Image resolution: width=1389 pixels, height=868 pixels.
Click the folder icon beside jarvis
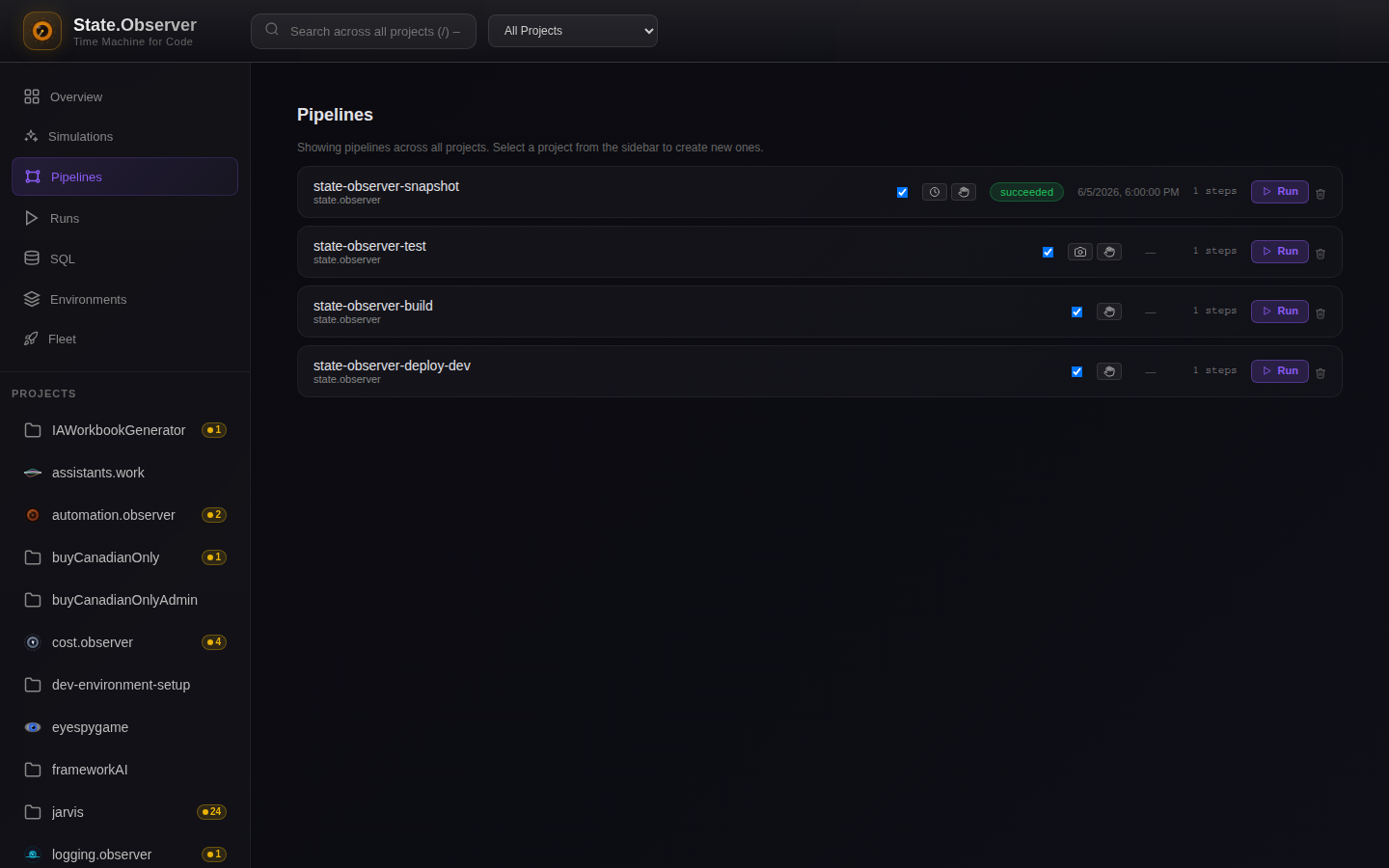33,812
